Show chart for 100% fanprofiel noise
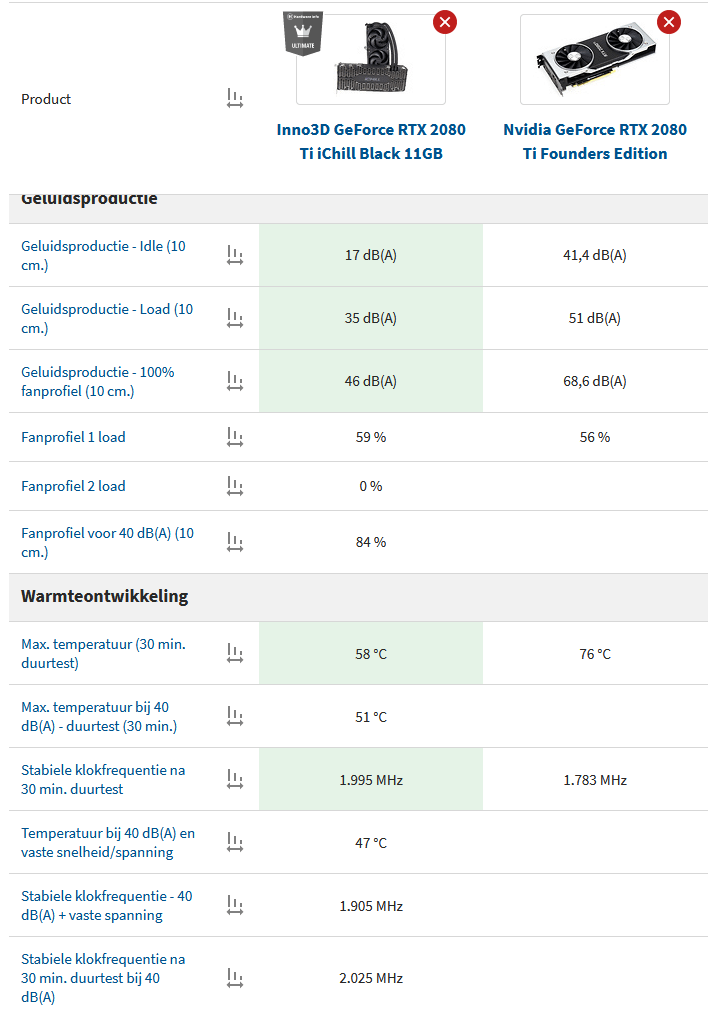This screenshot has height=1009, width=708. pos(235,381)
